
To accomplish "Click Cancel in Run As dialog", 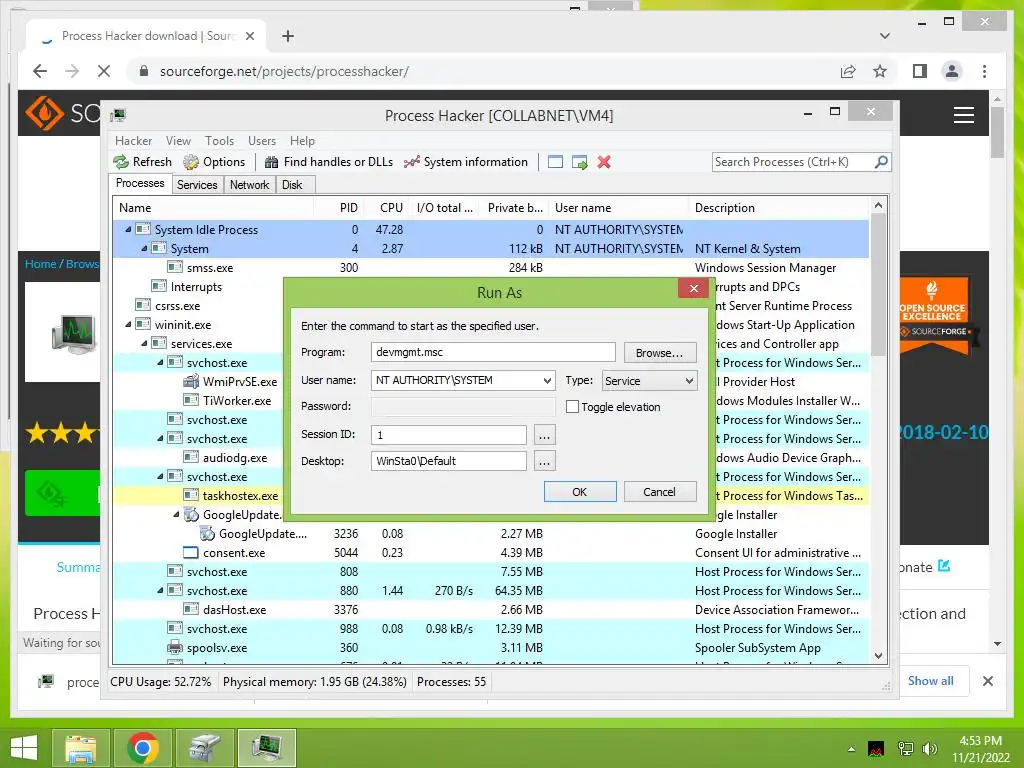I will tap(660, 492).
